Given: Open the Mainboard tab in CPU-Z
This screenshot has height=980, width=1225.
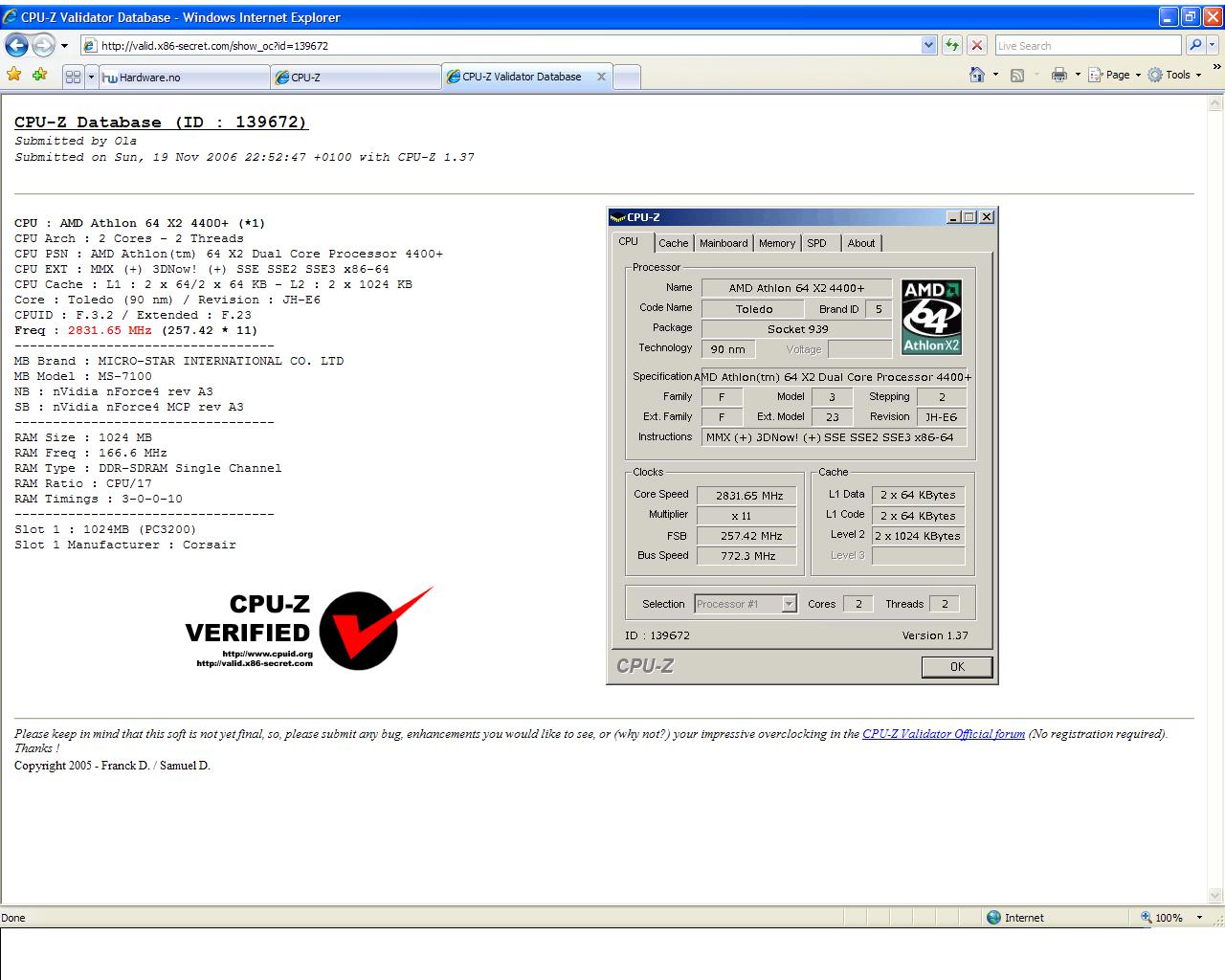Looking at the screenshot, I should coord(724,243).
